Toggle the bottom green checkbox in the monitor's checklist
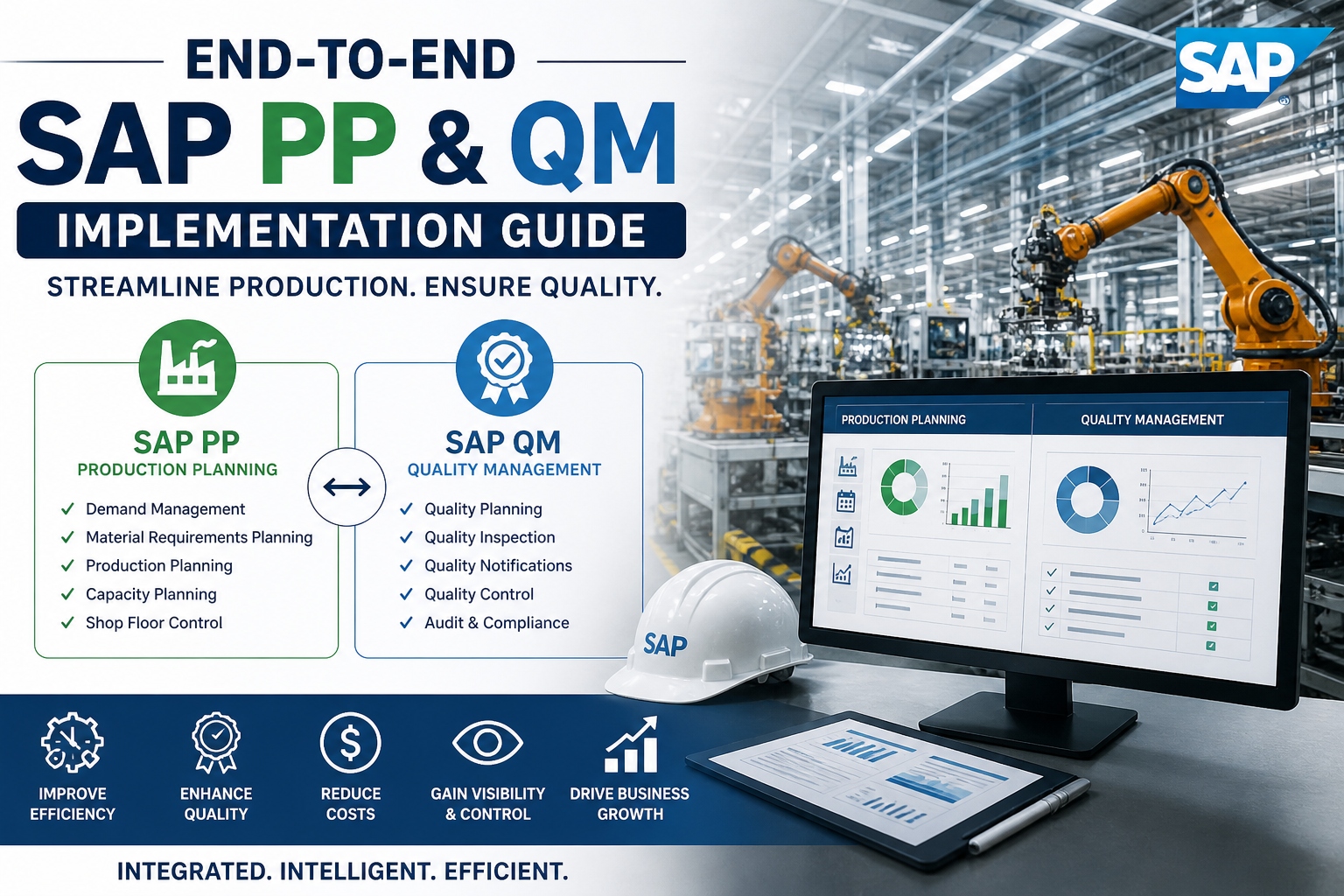The image size is (1344, 896). [1210, 646]
